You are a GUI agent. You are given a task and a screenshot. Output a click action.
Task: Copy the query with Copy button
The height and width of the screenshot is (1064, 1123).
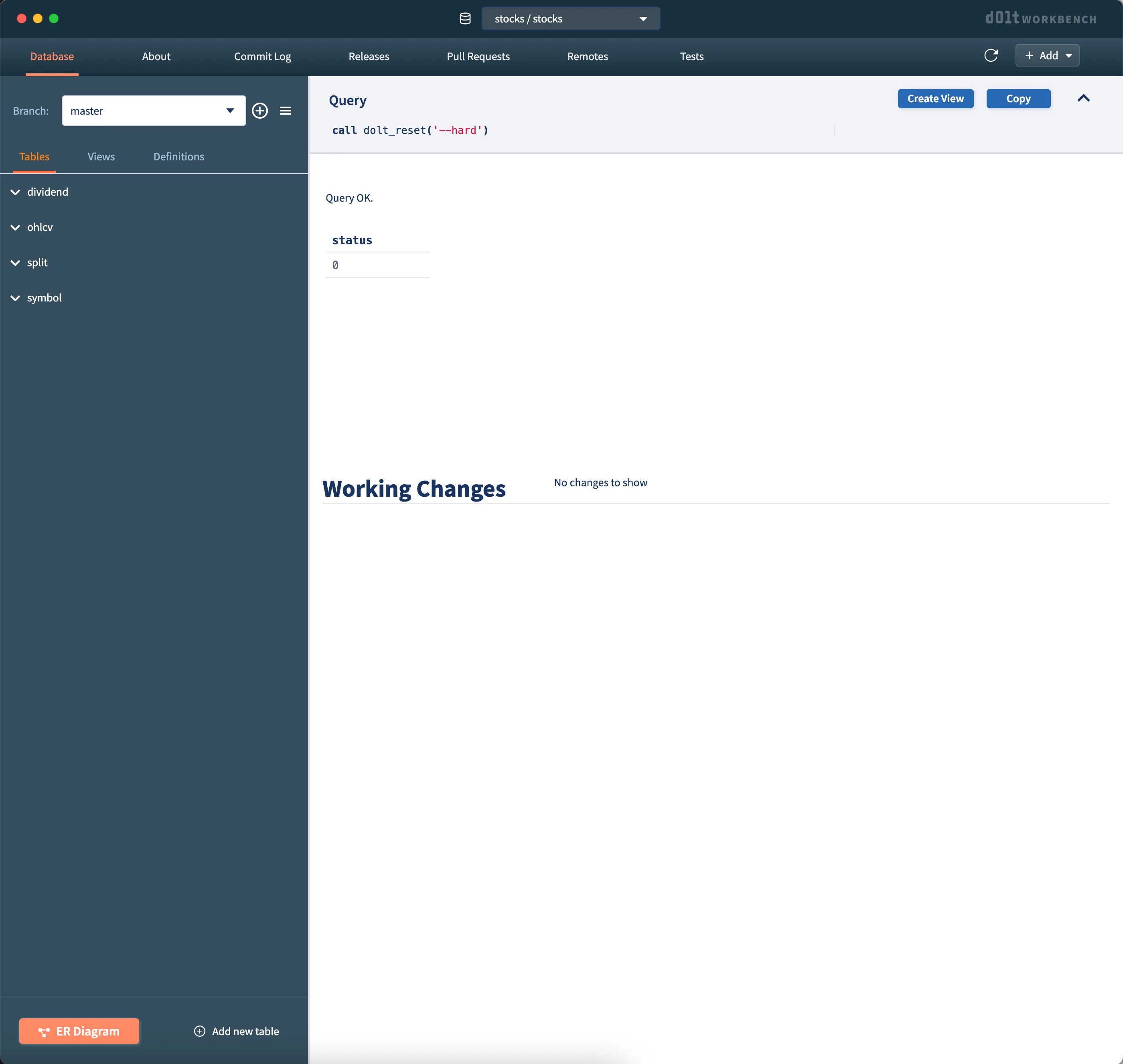[x=1018, y=99]
